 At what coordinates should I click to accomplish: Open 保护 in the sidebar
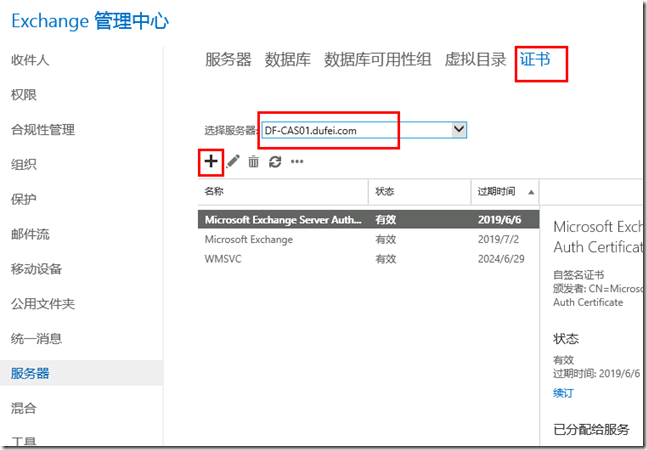tap(24, 199)
